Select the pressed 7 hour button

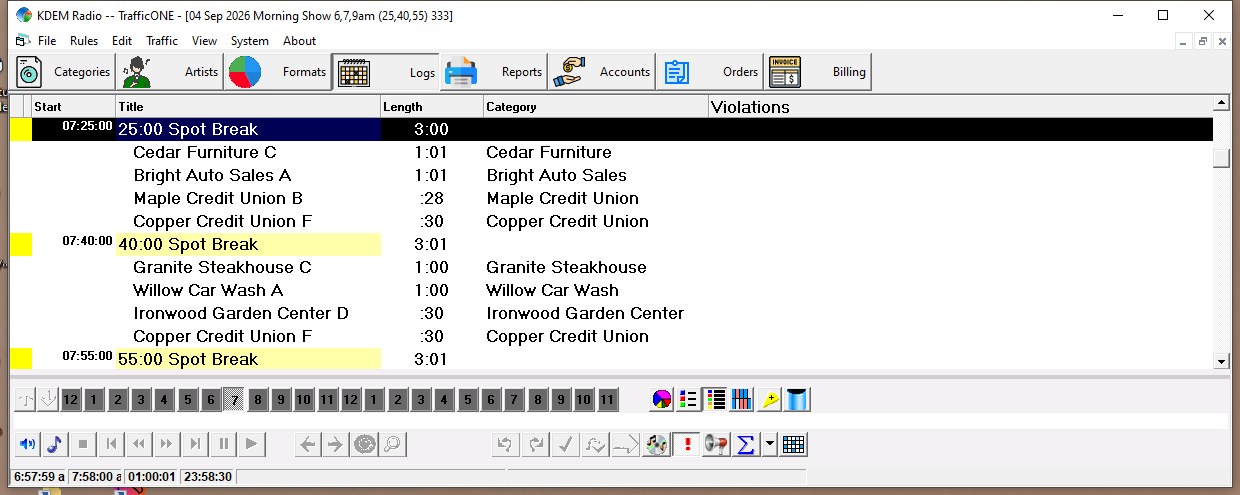tap(234, 400)
